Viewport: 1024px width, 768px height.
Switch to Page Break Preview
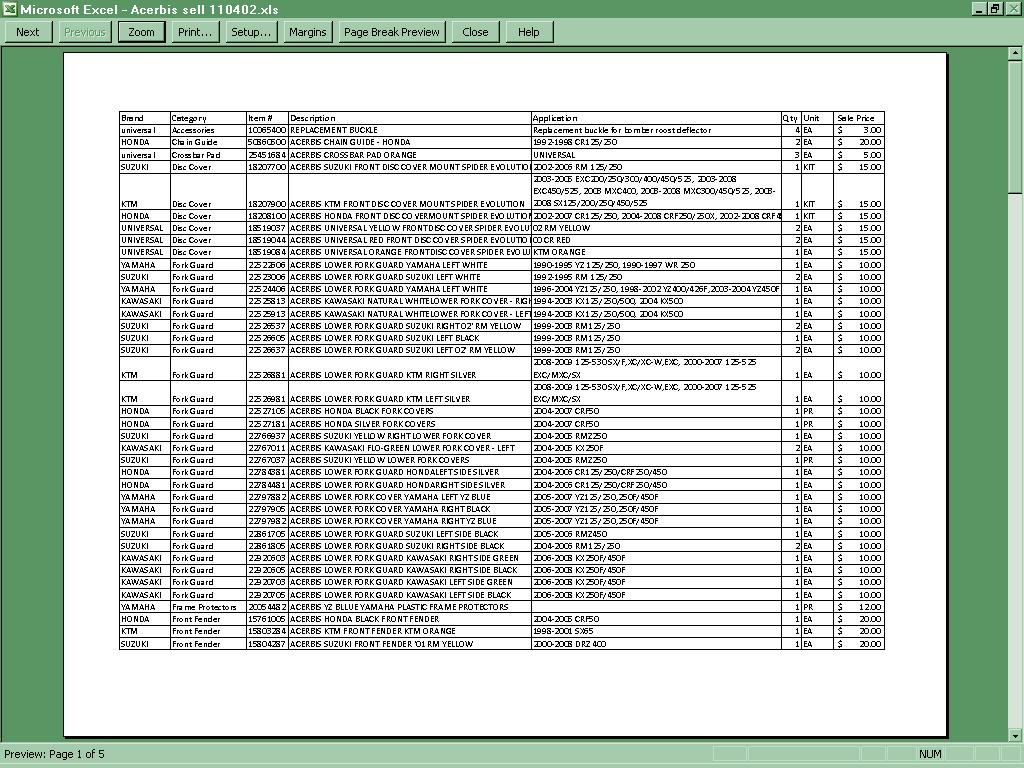392,32
